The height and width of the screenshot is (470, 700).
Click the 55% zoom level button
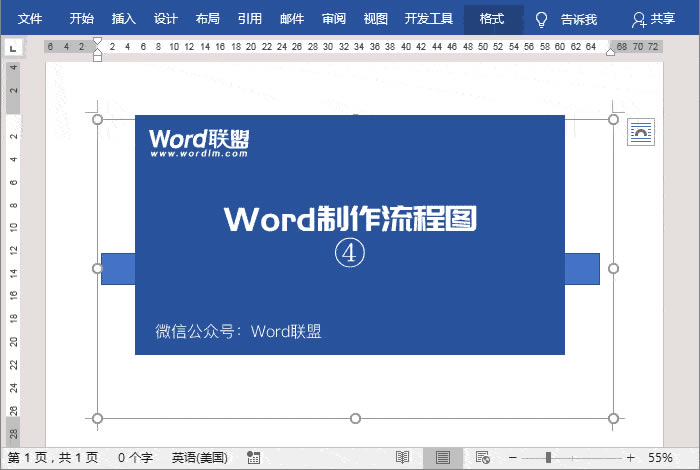point(660,457)
